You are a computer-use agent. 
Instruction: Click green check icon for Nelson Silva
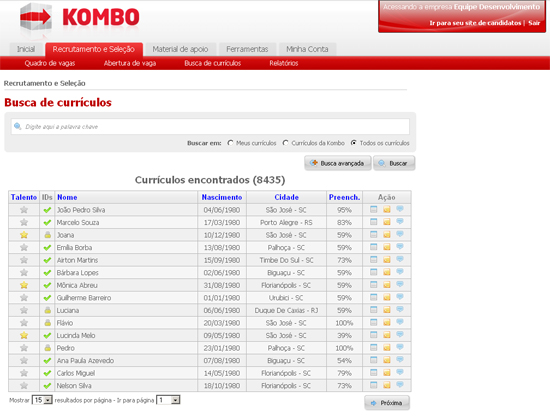coord(47,386)
